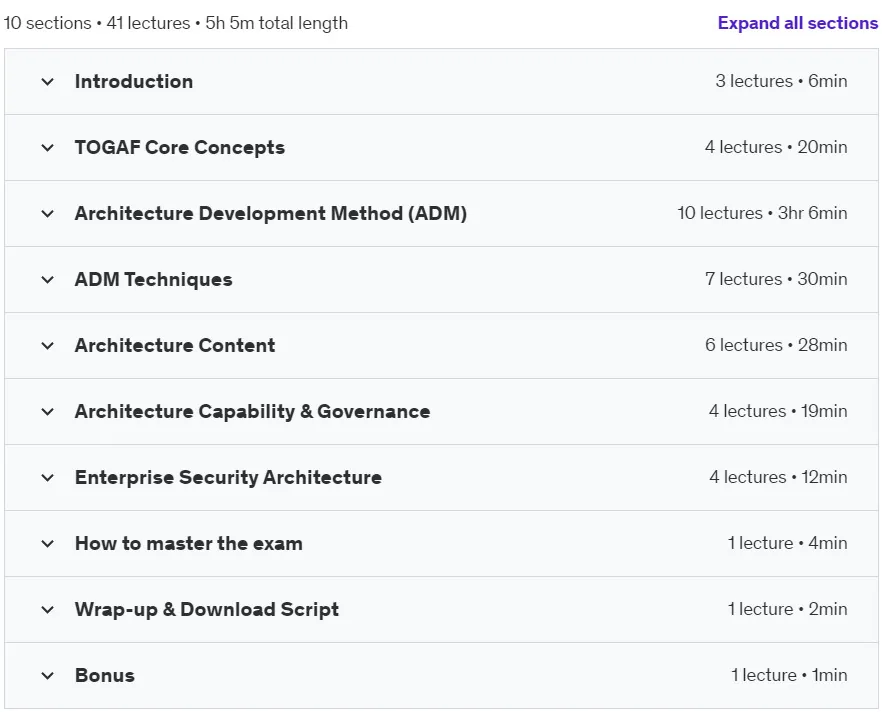Click the '10 sections • 41 lectures' summary text
Viewport: 882px width, 712px height.
coord(97,23)
